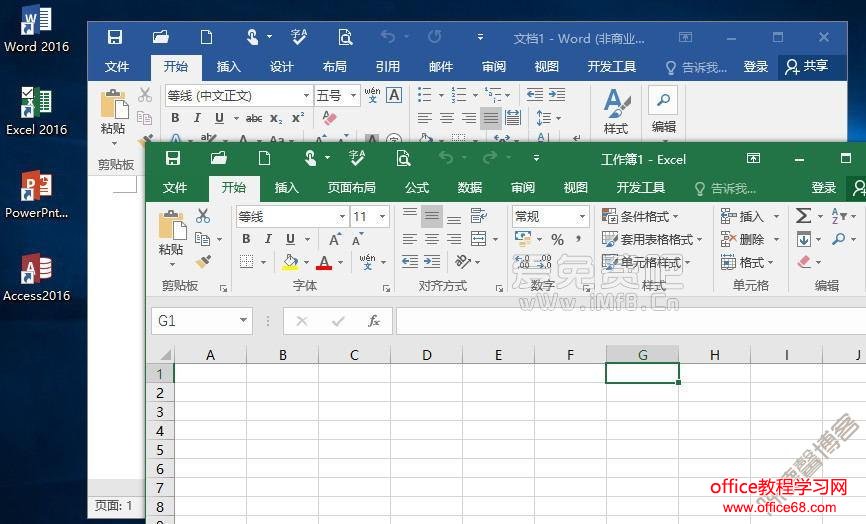Screen dimensions: 866x524
Task: Expand the G1 name box dropdown
Action: [x=243, y=320]
